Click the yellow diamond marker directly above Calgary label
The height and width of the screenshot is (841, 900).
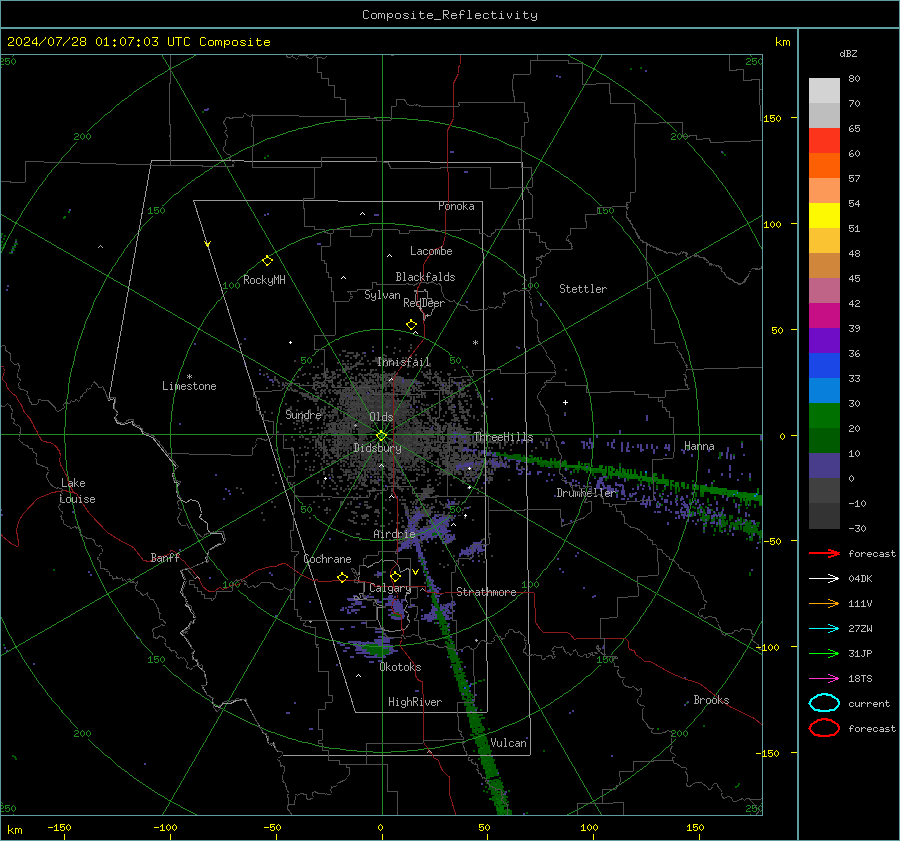click(395, 576)
